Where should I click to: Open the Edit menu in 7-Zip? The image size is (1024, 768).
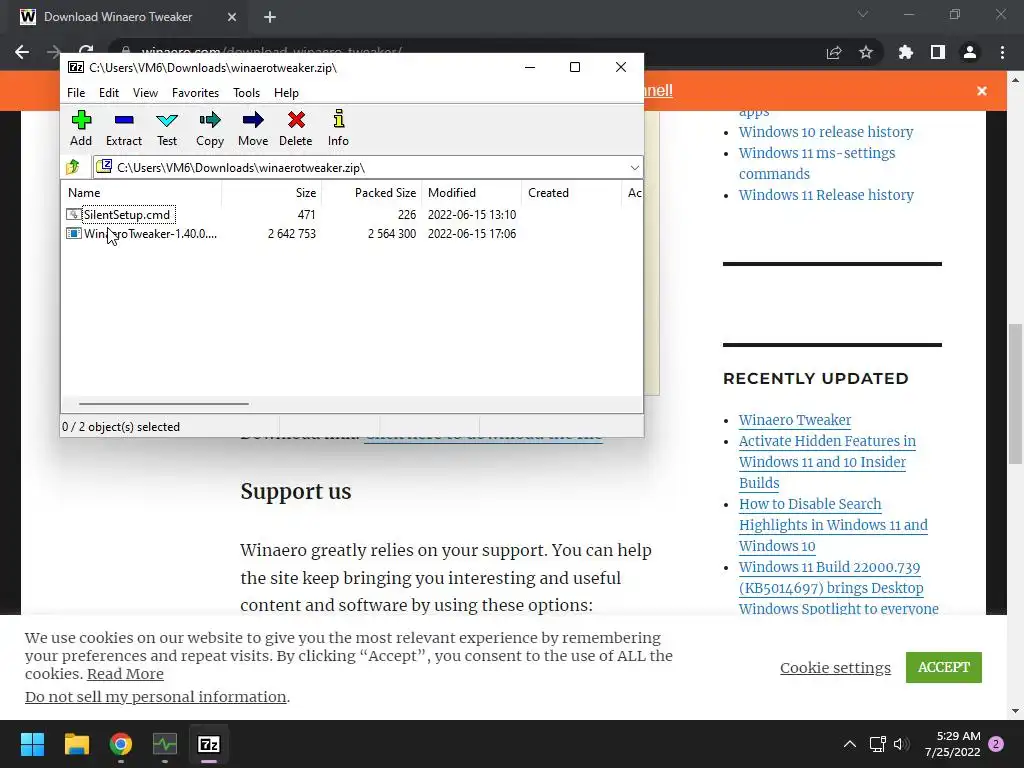[108, 93]
